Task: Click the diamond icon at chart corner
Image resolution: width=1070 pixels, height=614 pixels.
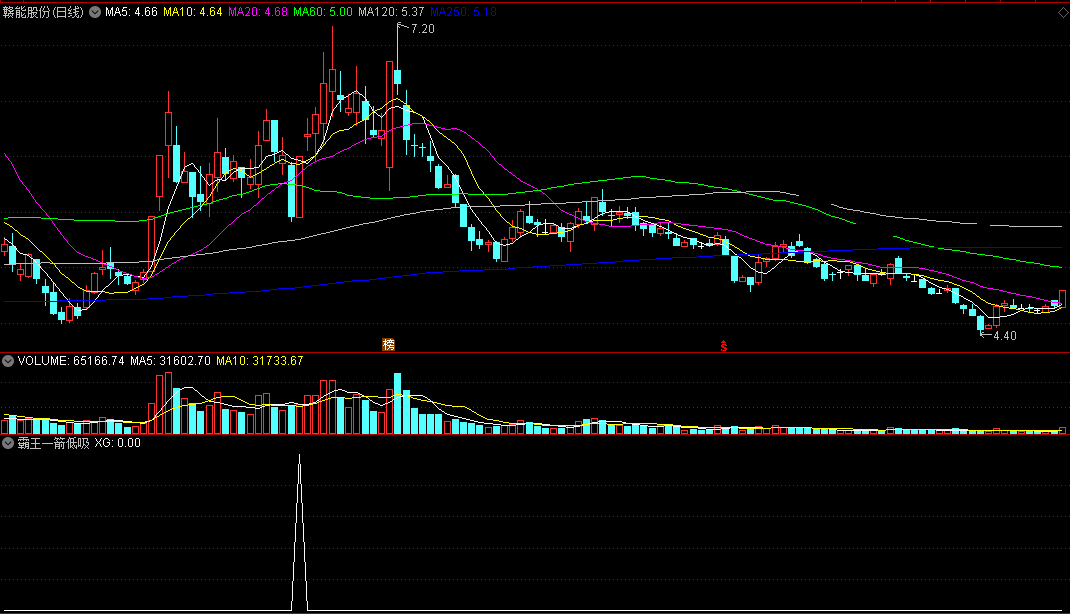Action: [x=1063, y=13]
